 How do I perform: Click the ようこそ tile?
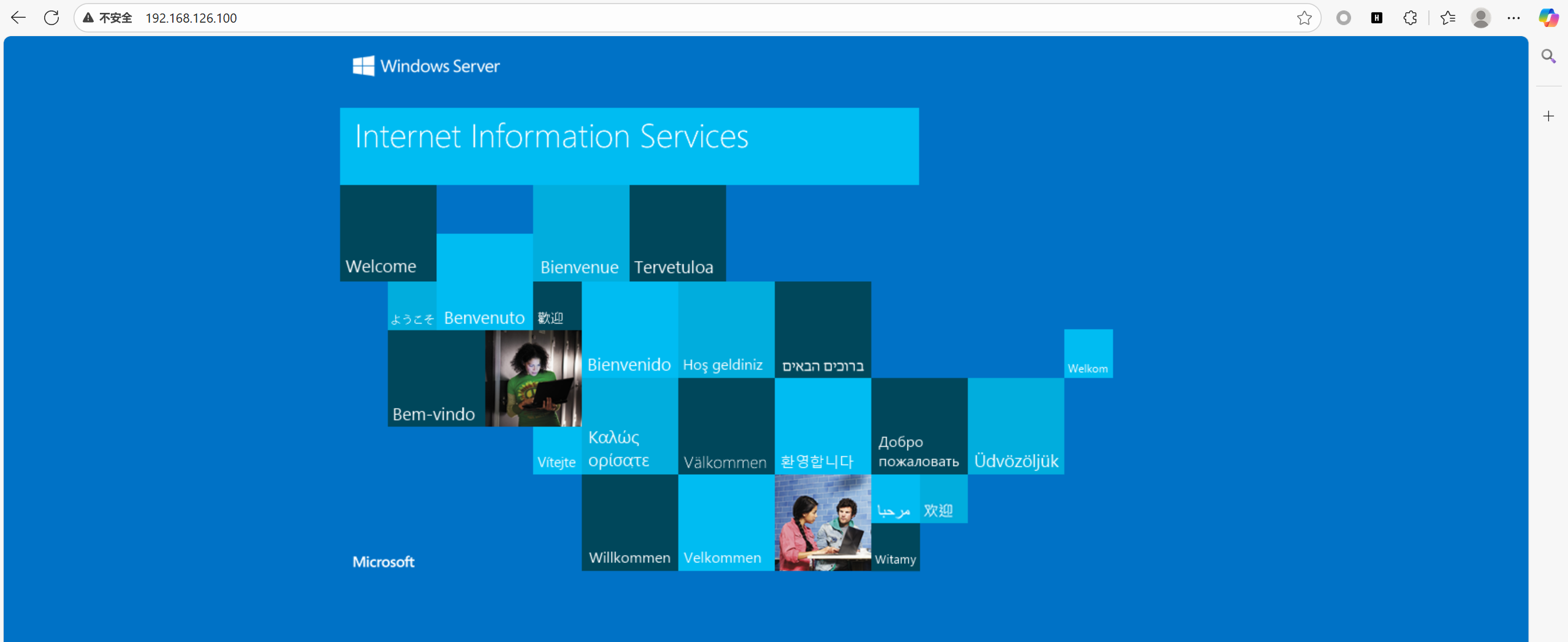tap(412, 306)
